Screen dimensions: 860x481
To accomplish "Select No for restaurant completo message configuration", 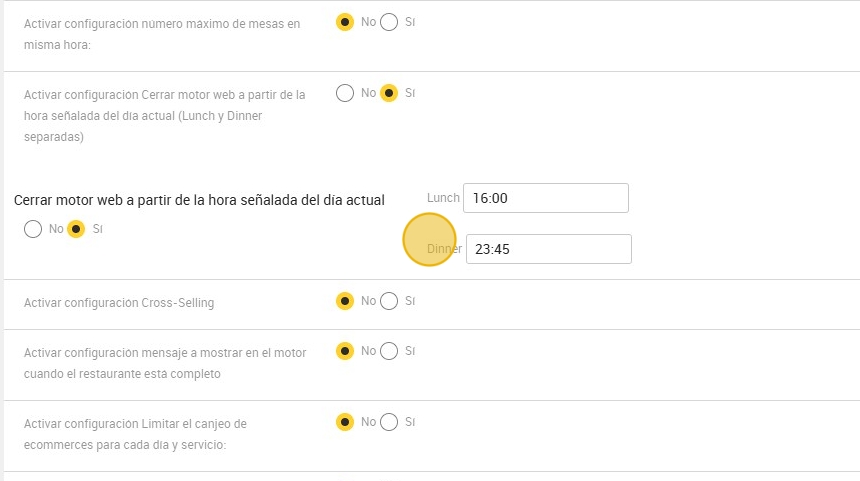I will click(x=345, y=351).
